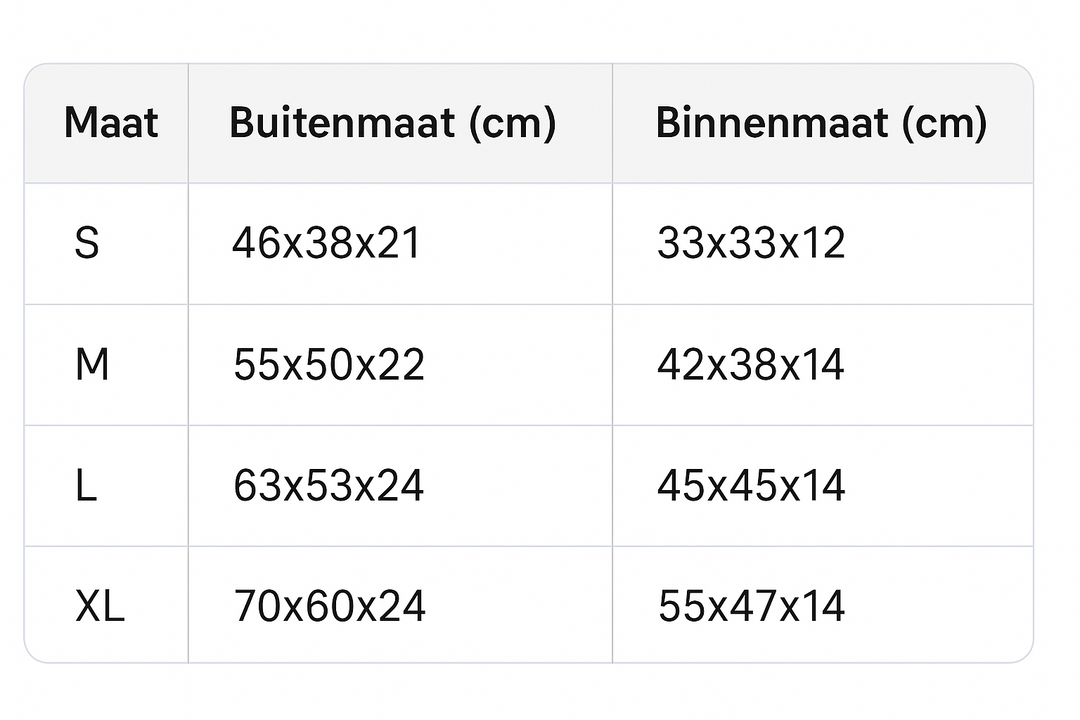1080x720 pixels.
Task: Click the 45x45x14 inner dimension cell
Action: click(x=751, y=486)
